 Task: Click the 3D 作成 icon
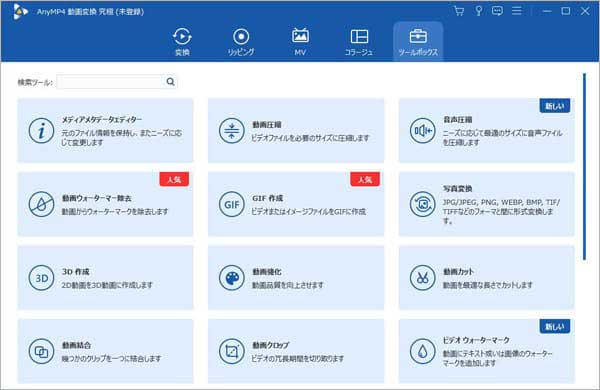(x=41, y=277)
